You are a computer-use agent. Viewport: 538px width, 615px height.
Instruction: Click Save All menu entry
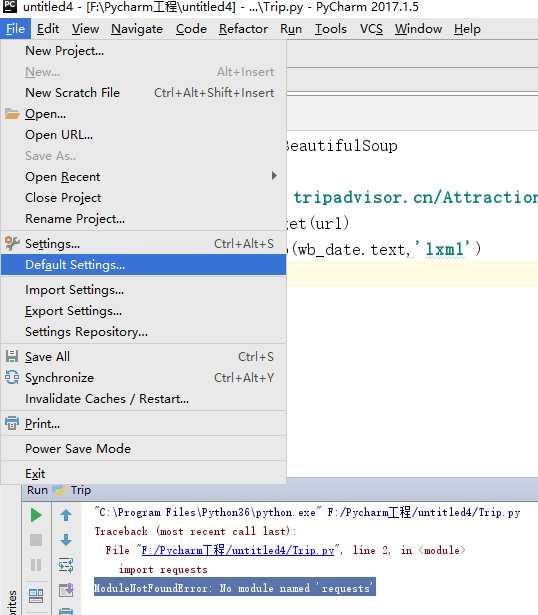(144, 357)
